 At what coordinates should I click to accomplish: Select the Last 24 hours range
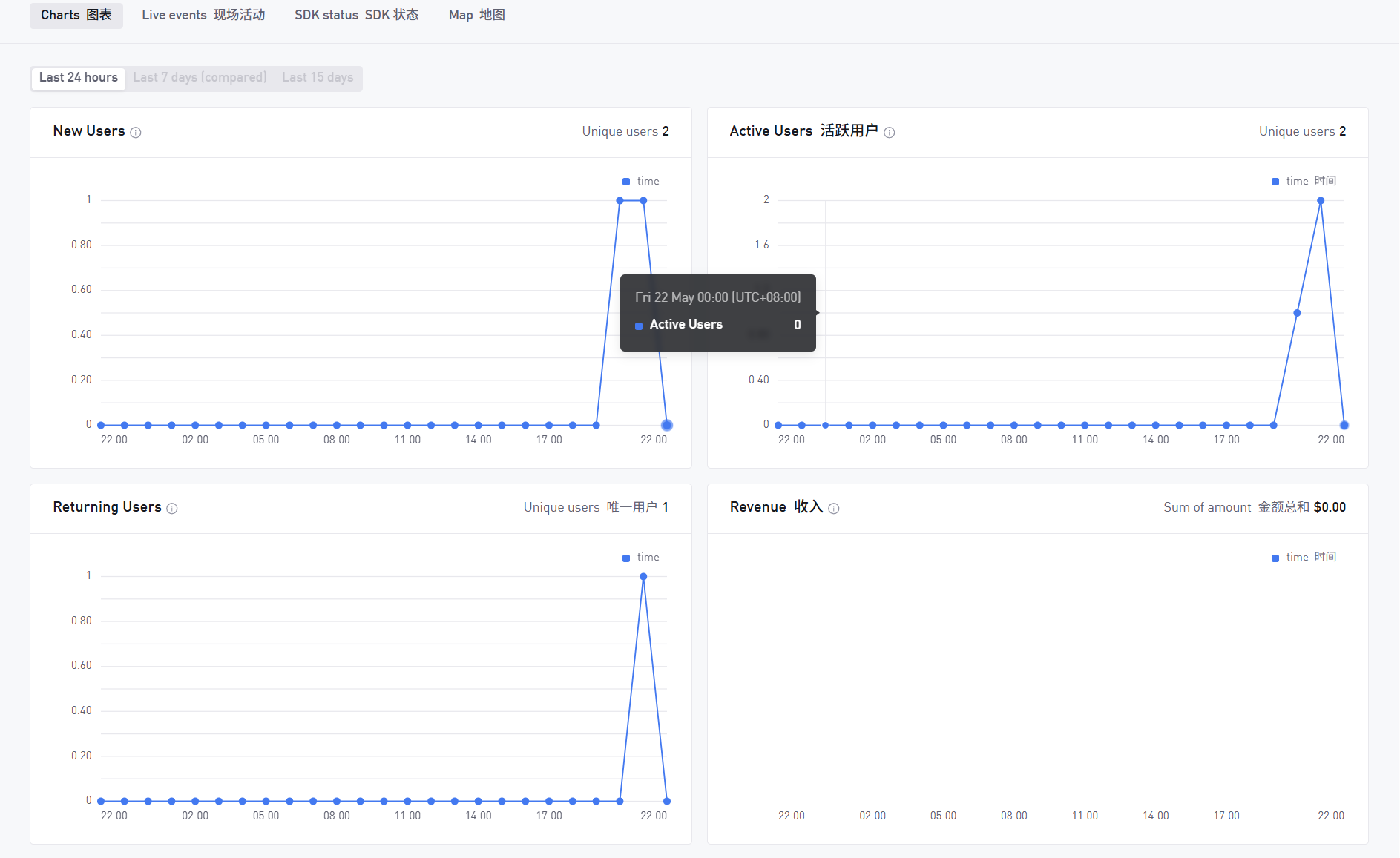point(79,78)
